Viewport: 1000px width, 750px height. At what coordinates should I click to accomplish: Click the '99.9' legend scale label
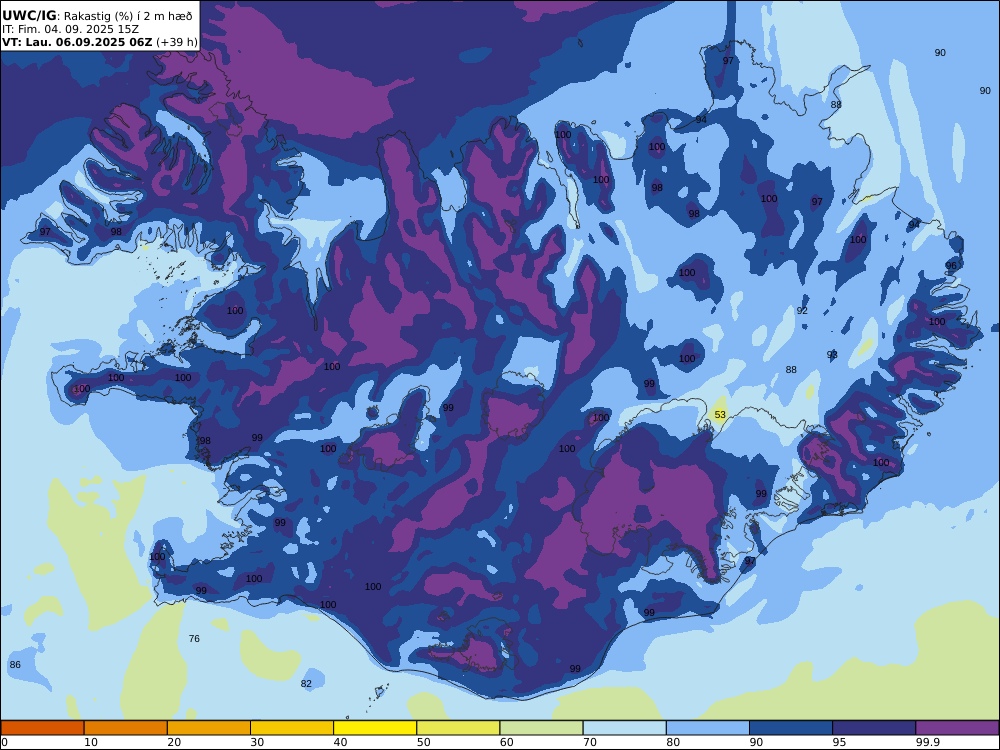point(927,742)
